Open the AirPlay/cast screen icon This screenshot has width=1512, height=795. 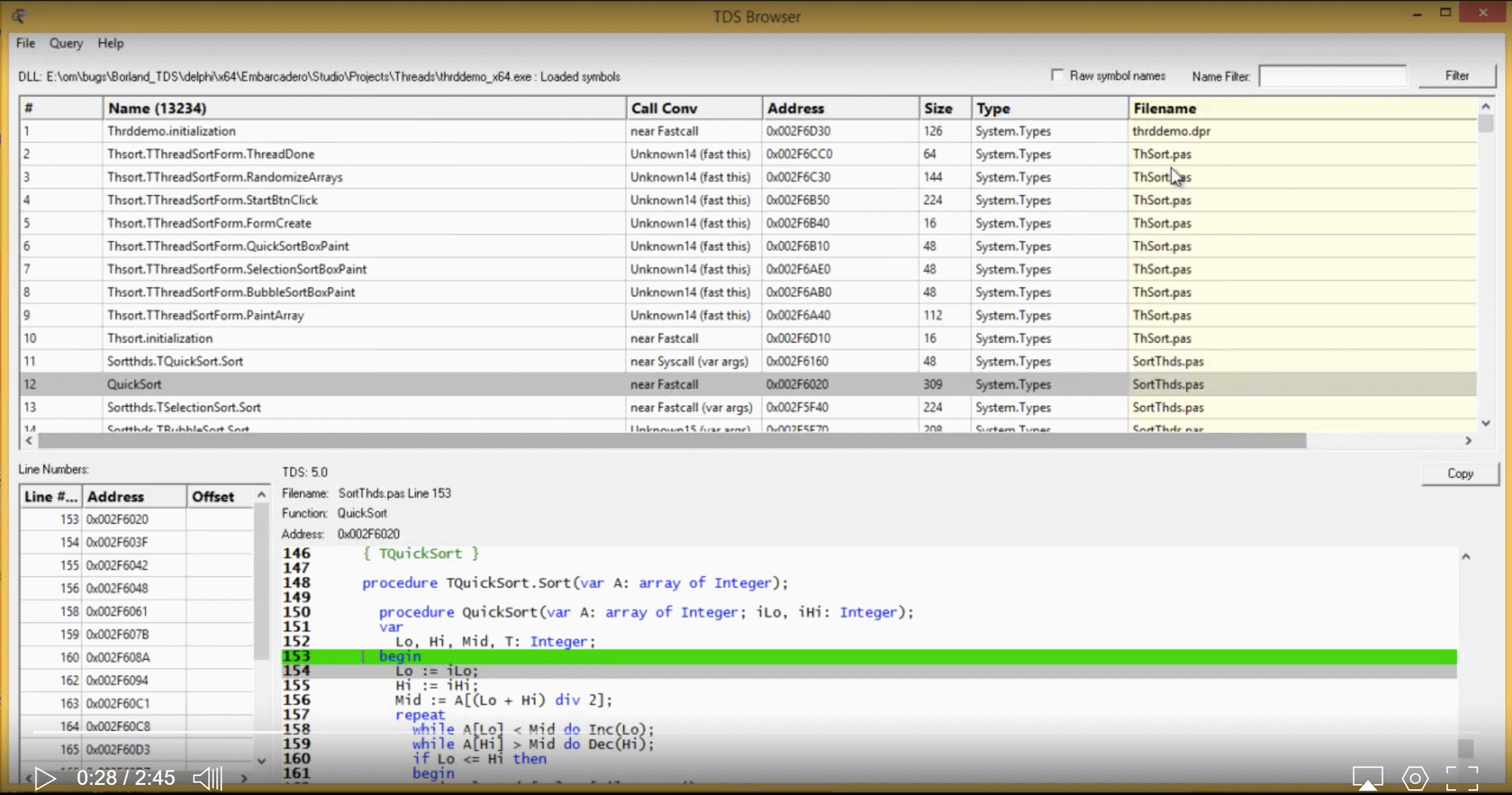tap(1368, 778)
